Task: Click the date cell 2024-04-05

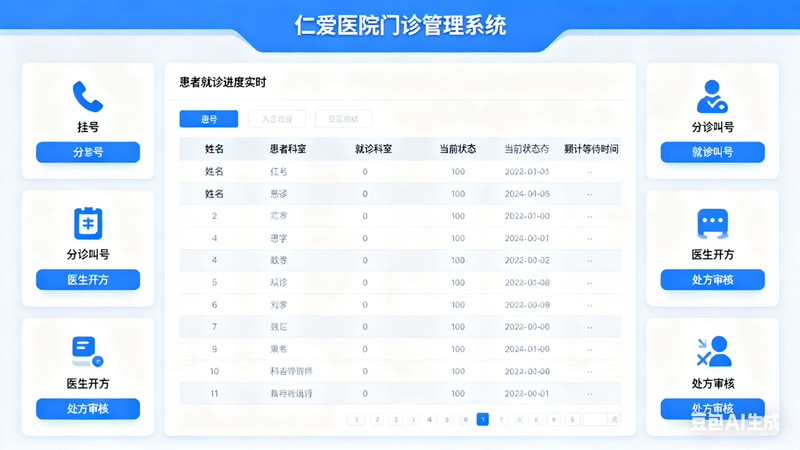Action: coord(527,194)
